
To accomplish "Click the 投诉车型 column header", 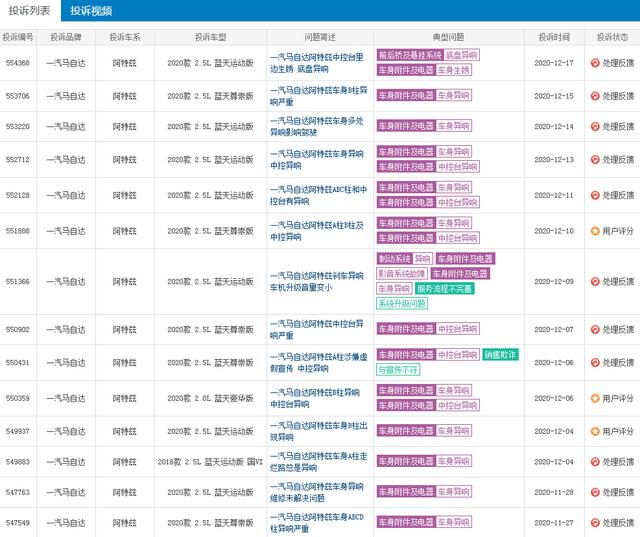I will tap(210, 37).
